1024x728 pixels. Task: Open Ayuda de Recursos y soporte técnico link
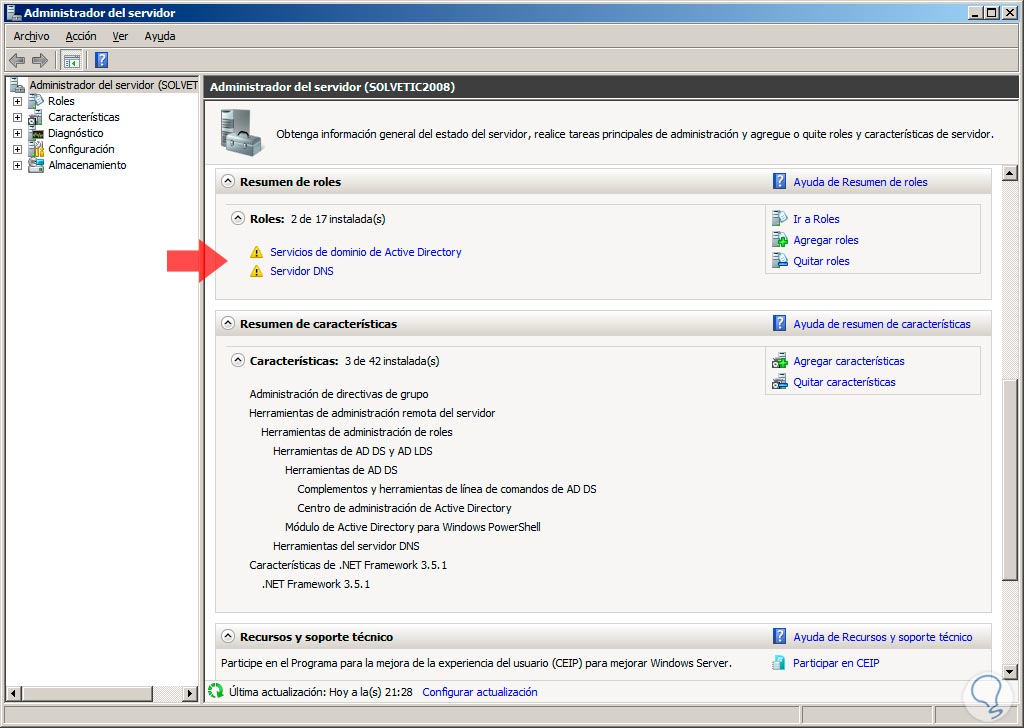click(x=882, y=637)
